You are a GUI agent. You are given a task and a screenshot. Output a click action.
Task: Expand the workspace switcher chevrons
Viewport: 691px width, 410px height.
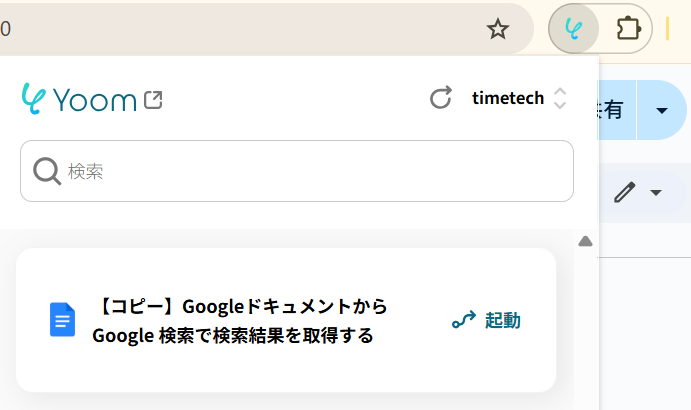(560, 98)
